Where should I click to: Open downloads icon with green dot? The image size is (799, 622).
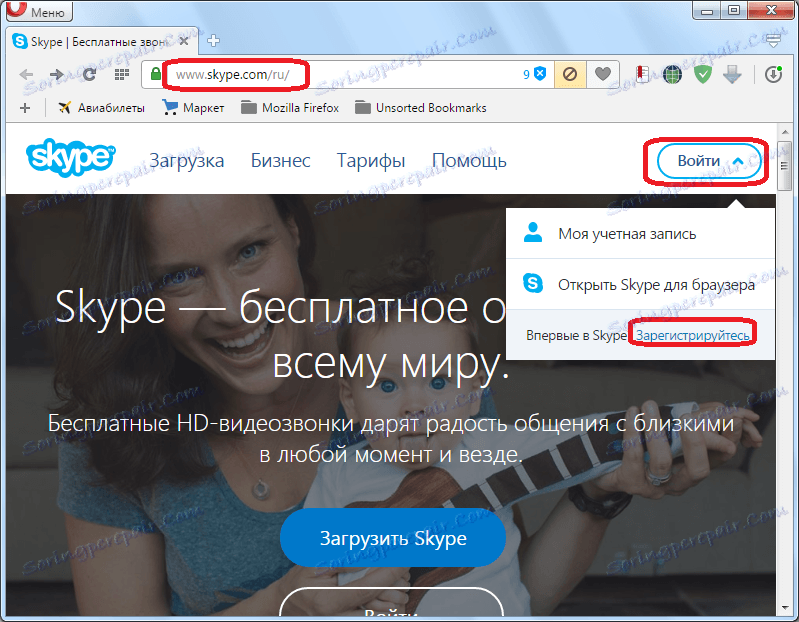[774, 75]
